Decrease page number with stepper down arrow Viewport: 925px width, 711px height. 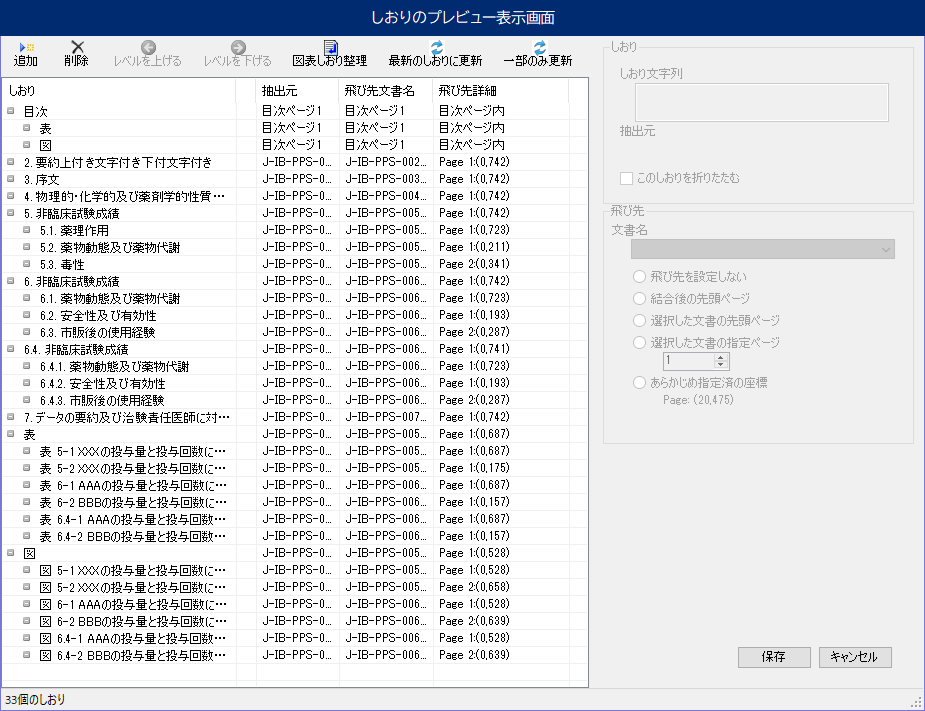[720, 365]
